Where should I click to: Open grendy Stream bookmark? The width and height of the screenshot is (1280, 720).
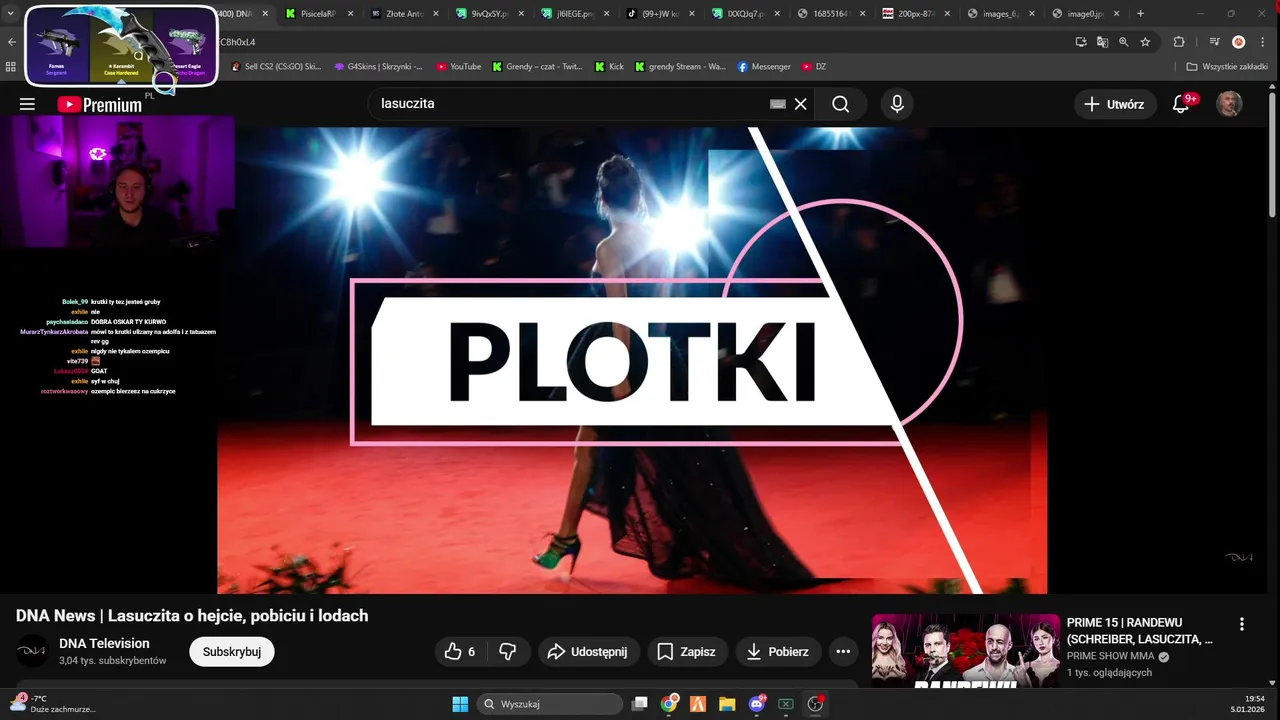point(680,67)
